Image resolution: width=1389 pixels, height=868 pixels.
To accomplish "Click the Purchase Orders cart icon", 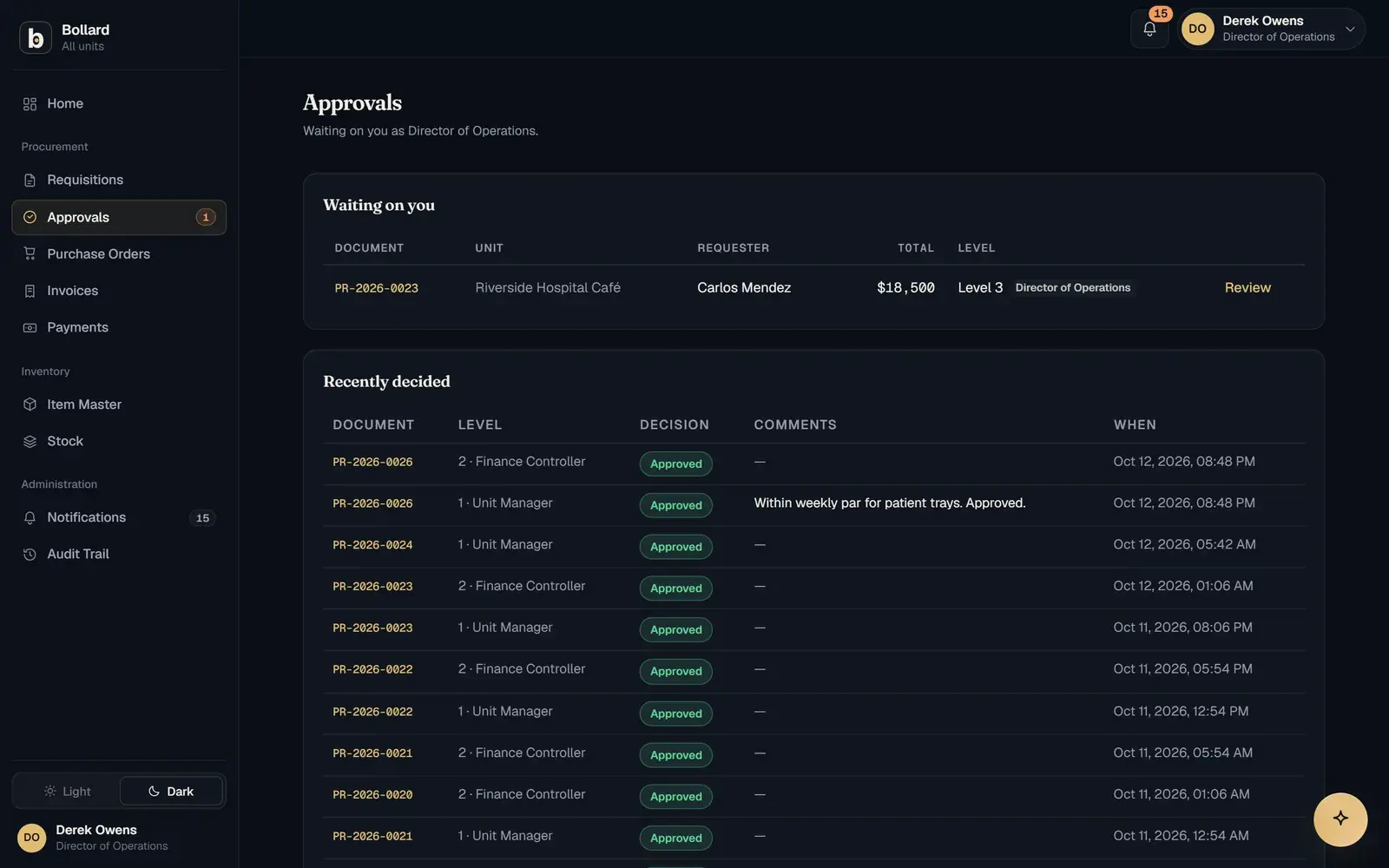I will click(30, 253).
